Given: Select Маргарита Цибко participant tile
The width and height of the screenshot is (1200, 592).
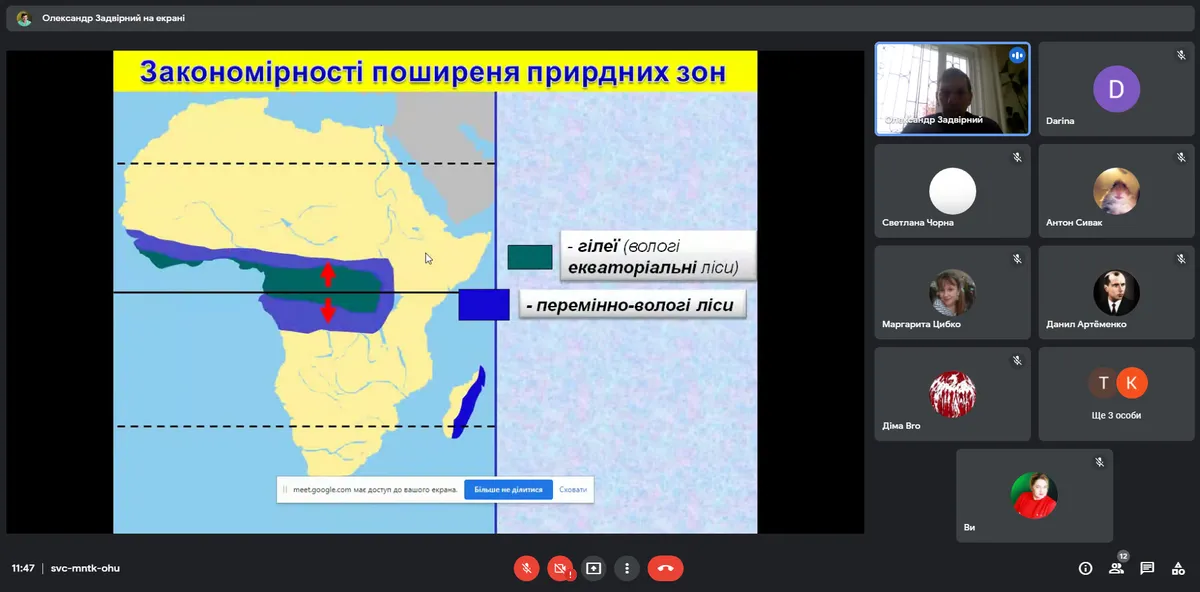Looking at the screenshot, I should 952,292.
